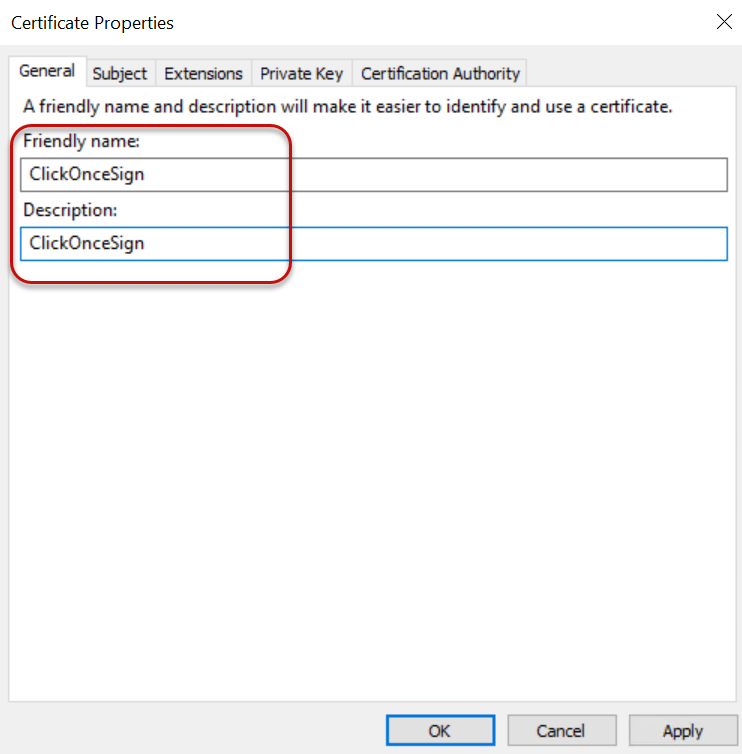Click the Apply button

click(x=683, y=730)
